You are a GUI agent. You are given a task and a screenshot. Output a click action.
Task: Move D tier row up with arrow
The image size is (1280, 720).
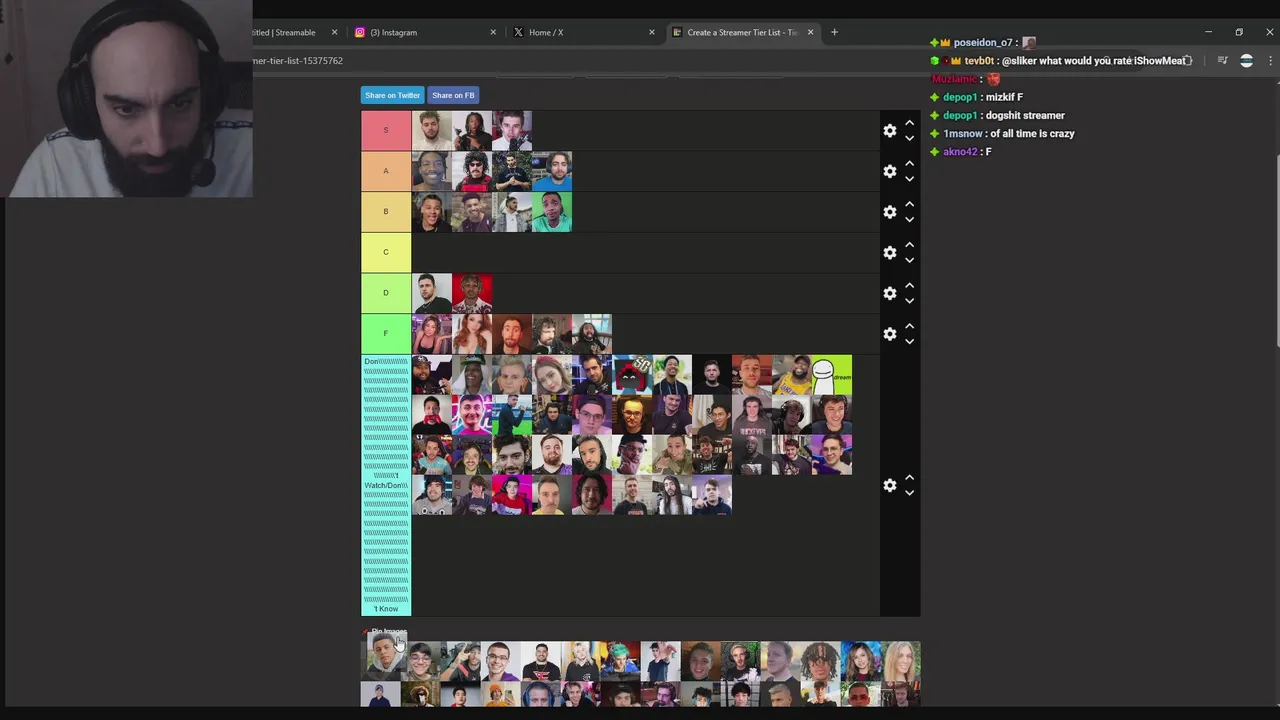(909, 286)
